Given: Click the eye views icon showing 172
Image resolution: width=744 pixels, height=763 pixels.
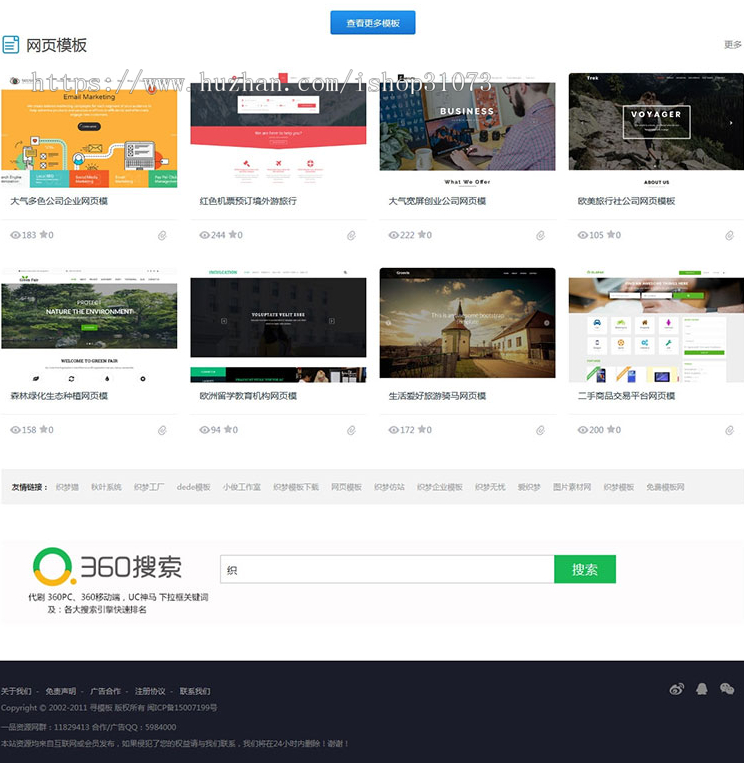Looking at the screenshot, I should coord(394,430).
